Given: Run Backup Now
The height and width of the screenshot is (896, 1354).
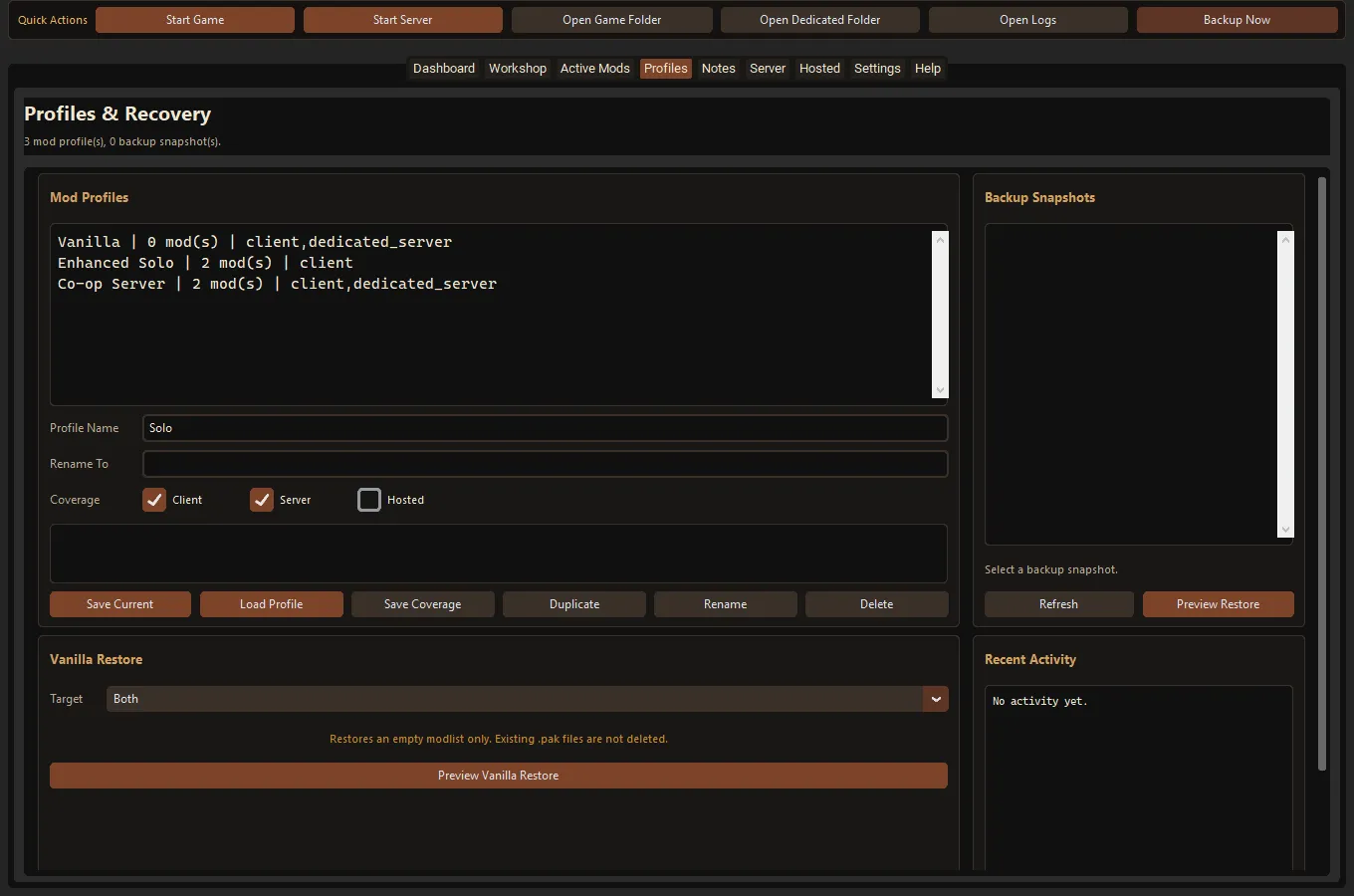Looking at the screenshot, I should (1237, 20).
